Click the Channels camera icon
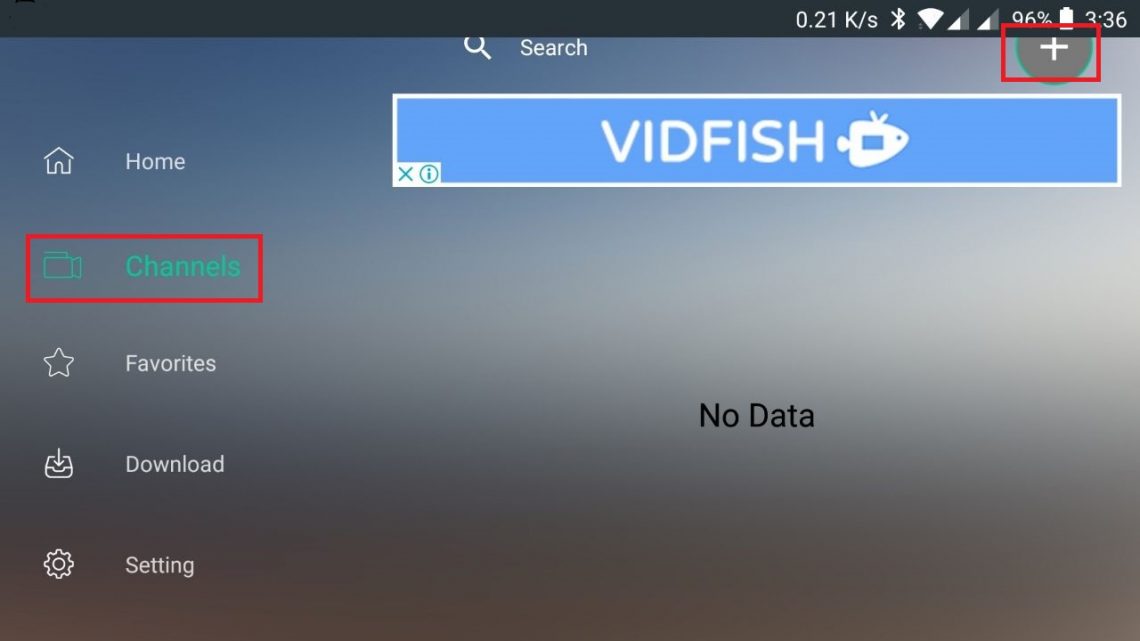1140x641 pixels. click(63, 266)
